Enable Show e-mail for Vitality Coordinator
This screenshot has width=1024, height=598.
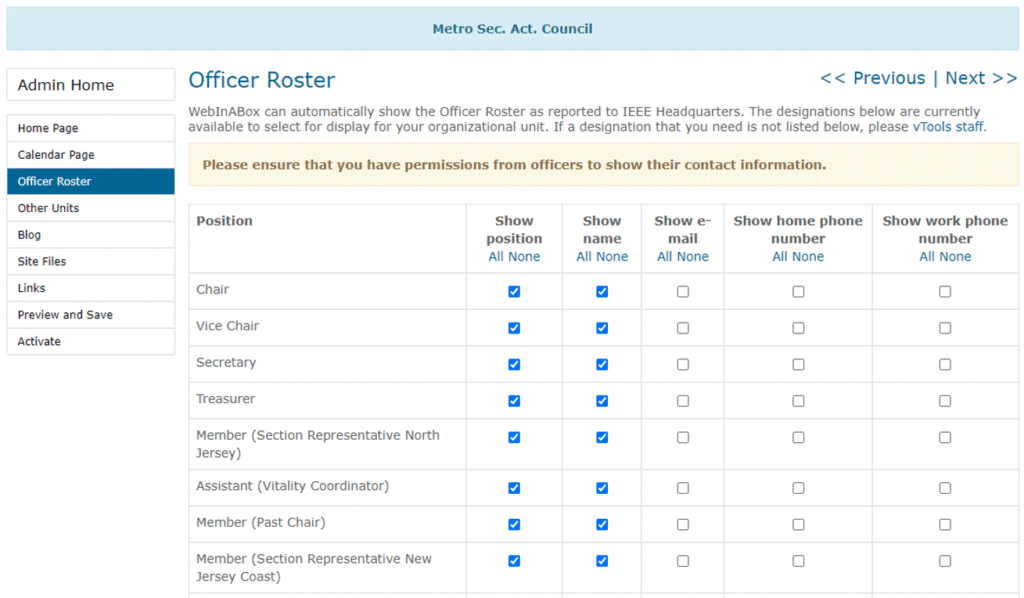682,488
